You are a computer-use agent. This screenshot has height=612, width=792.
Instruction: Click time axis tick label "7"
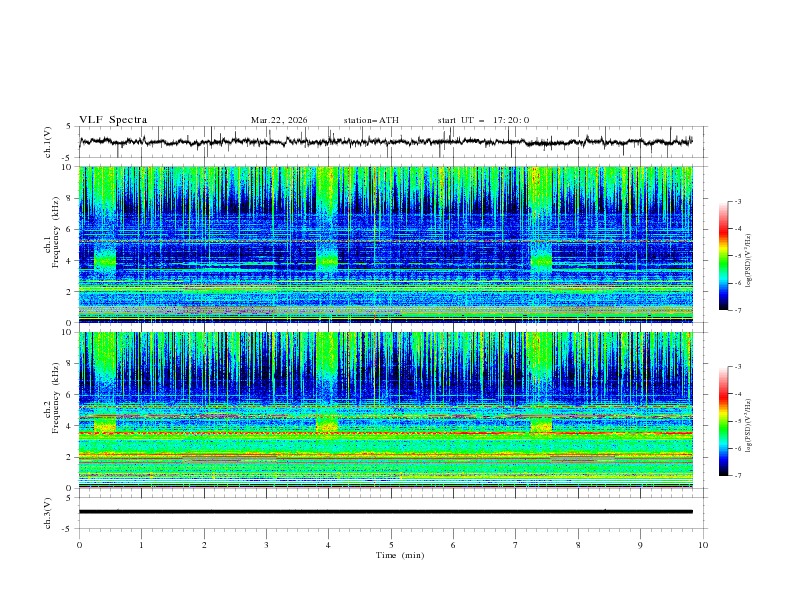click(x=516, y=545)
